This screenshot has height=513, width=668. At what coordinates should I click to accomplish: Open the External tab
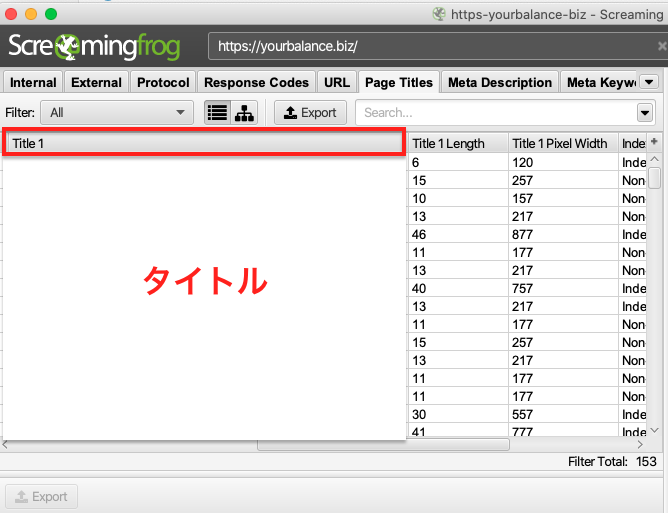point(96,82)
